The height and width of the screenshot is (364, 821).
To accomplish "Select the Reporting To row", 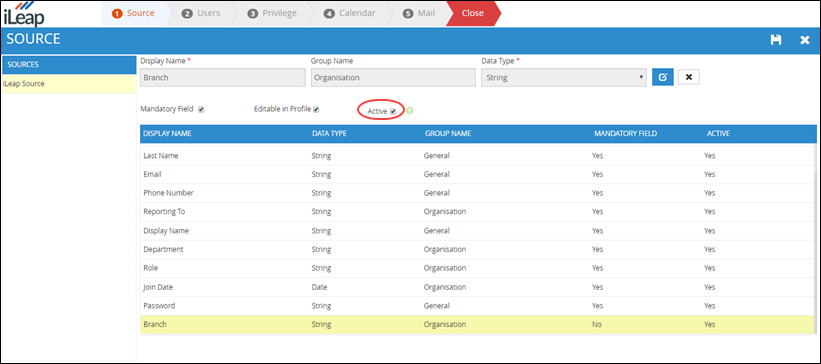I will click(476, 212).
